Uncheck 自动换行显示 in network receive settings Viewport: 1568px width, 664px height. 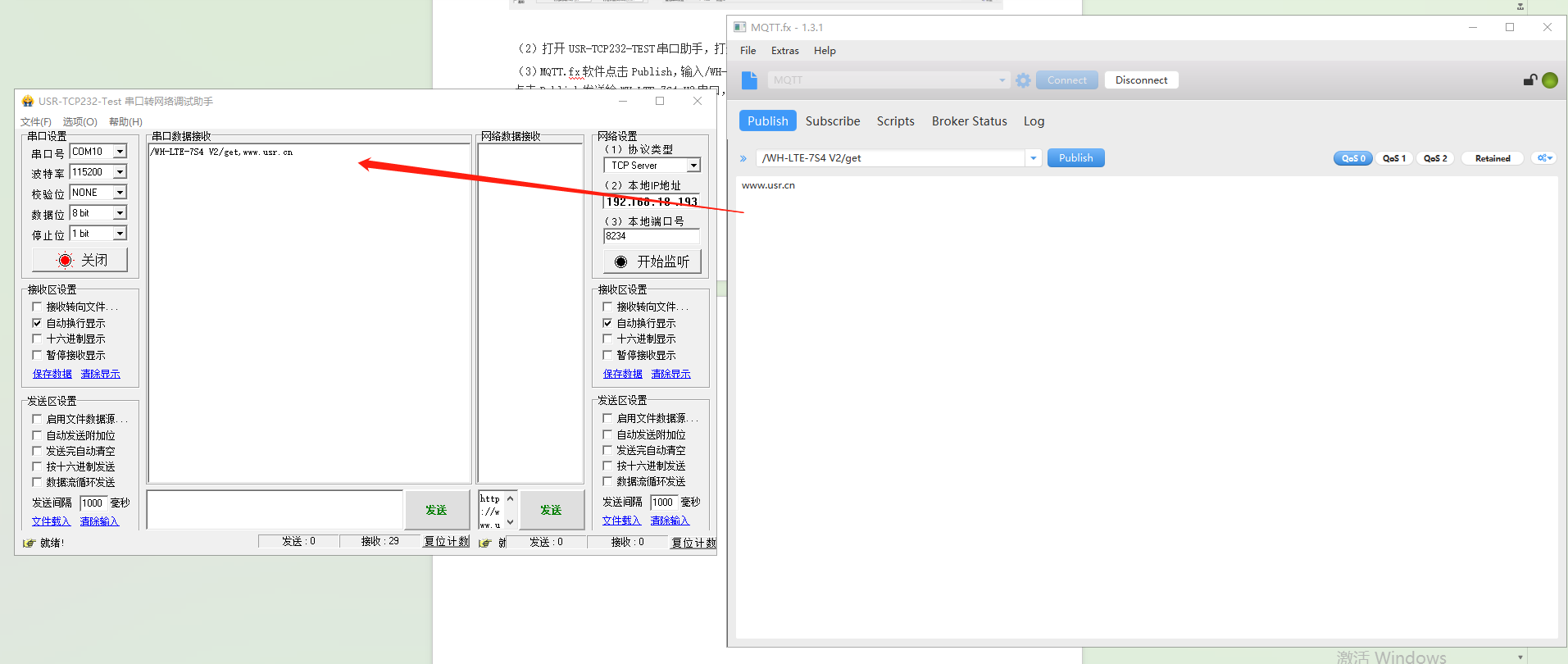pos(607,323)
